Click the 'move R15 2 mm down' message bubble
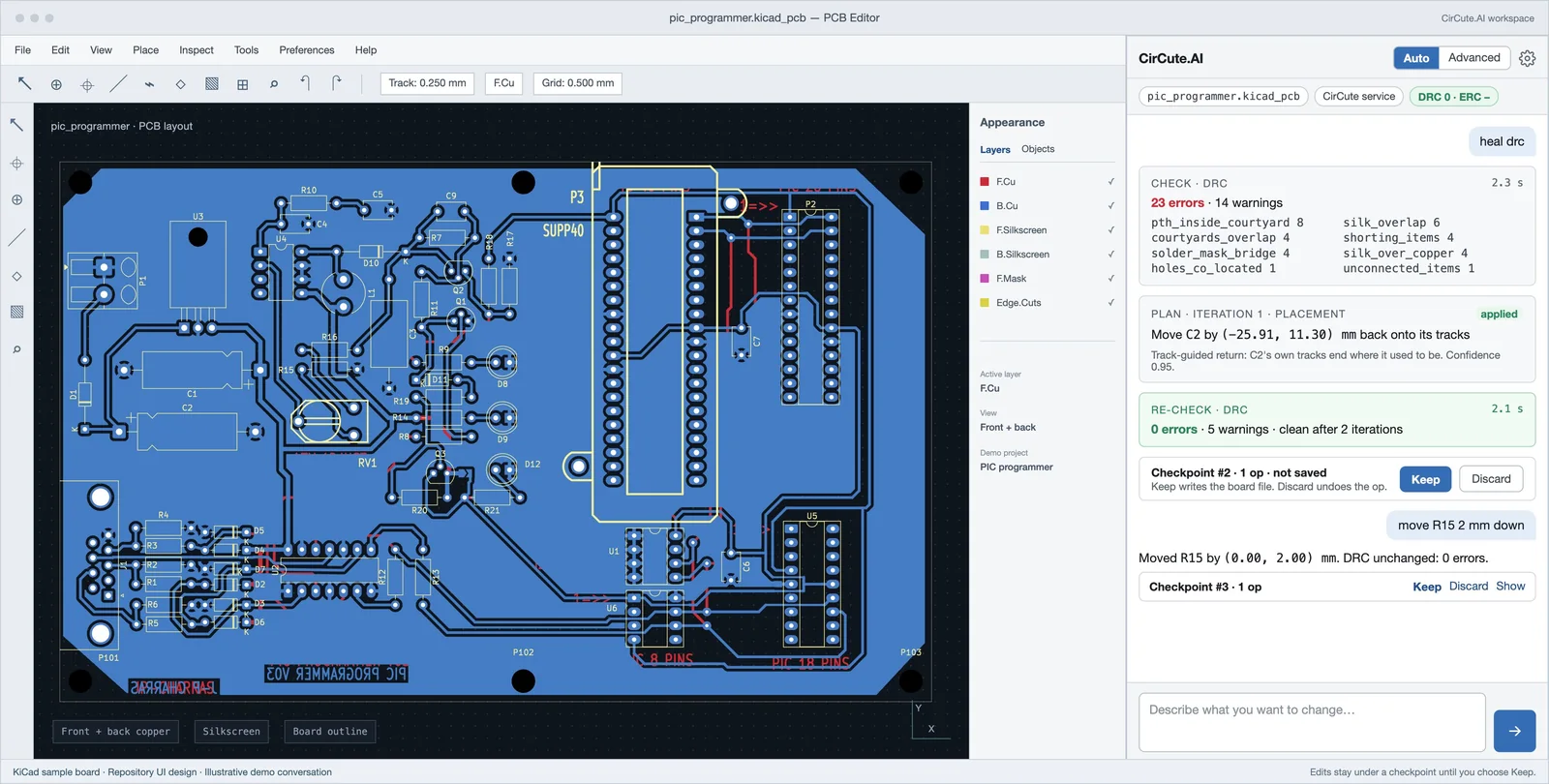 pos(1461,526)
